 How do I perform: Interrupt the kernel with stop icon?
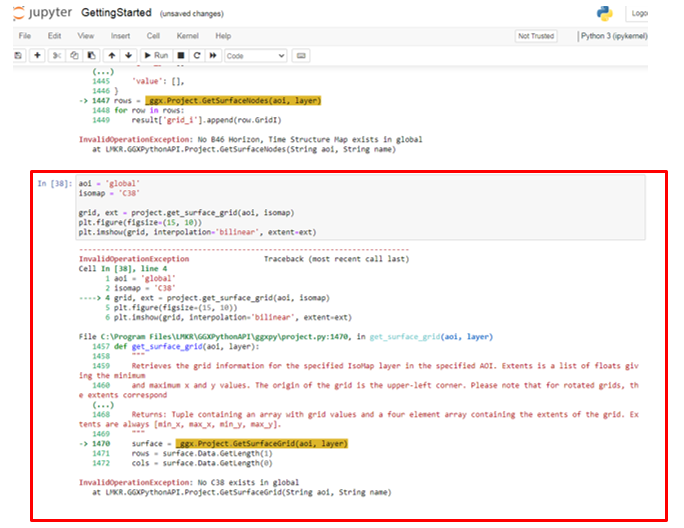pyautogui.click(x=181, y=55)
